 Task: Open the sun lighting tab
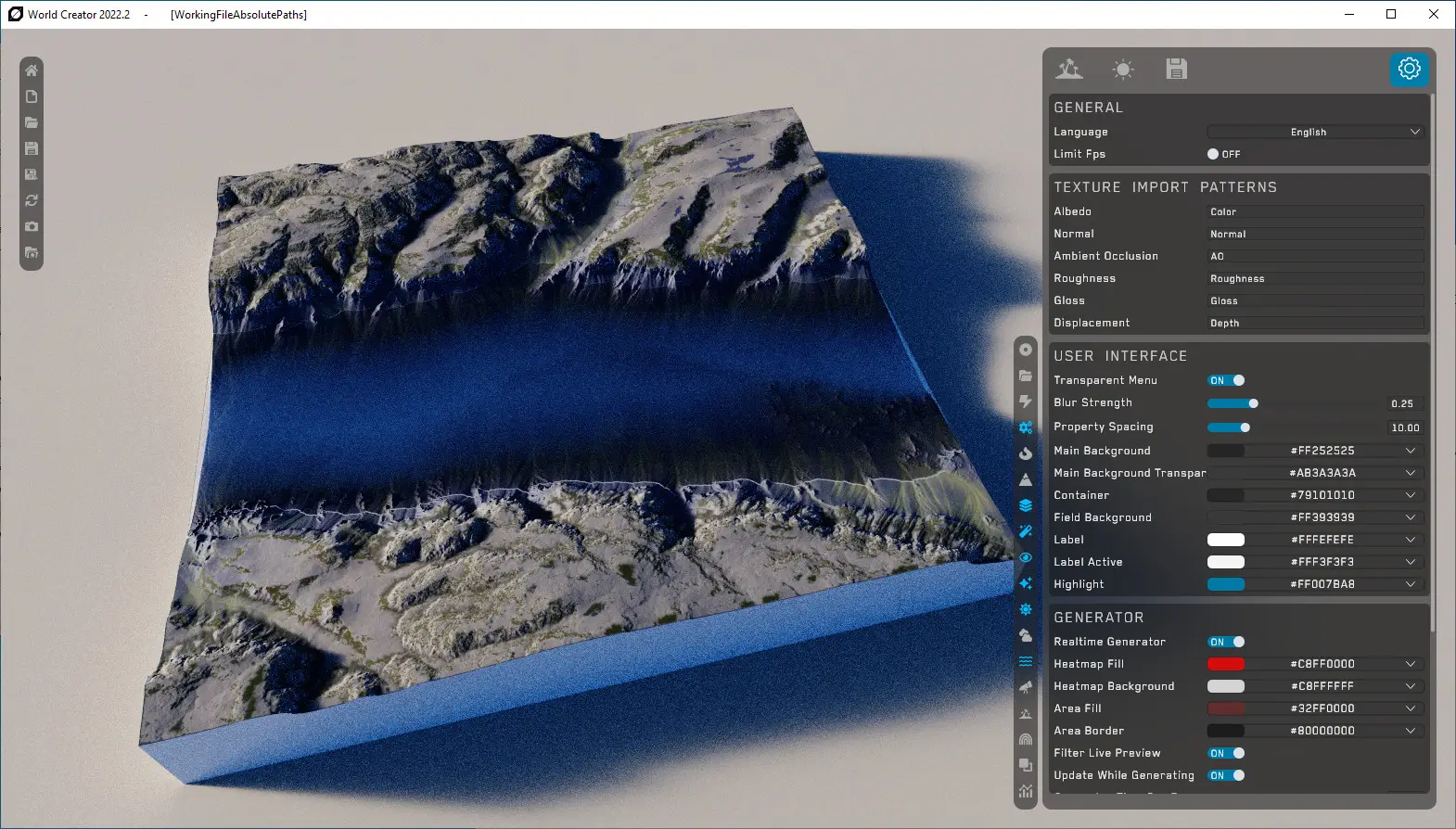(x=1123, y=69)
